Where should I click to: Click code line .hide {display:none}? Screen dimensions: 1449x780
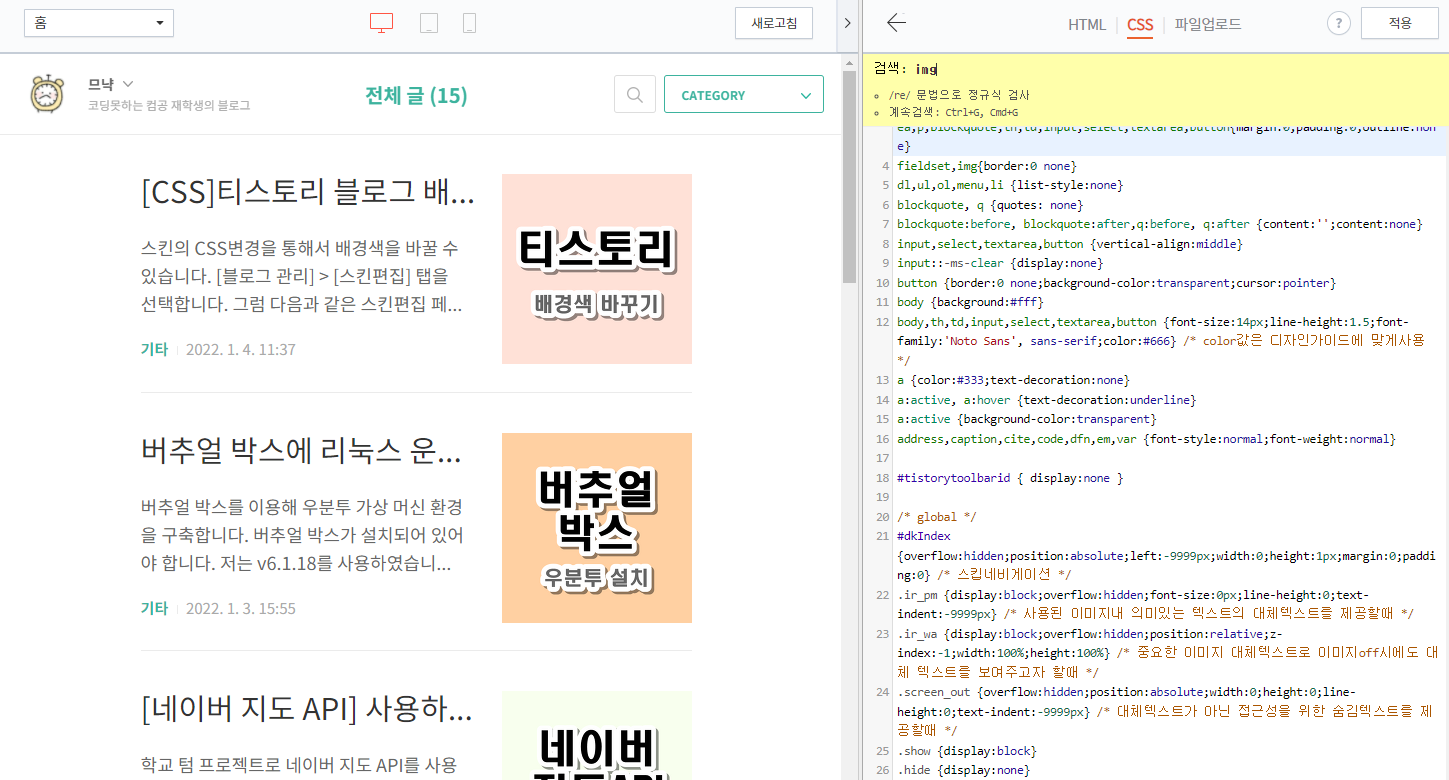(963, 770)
